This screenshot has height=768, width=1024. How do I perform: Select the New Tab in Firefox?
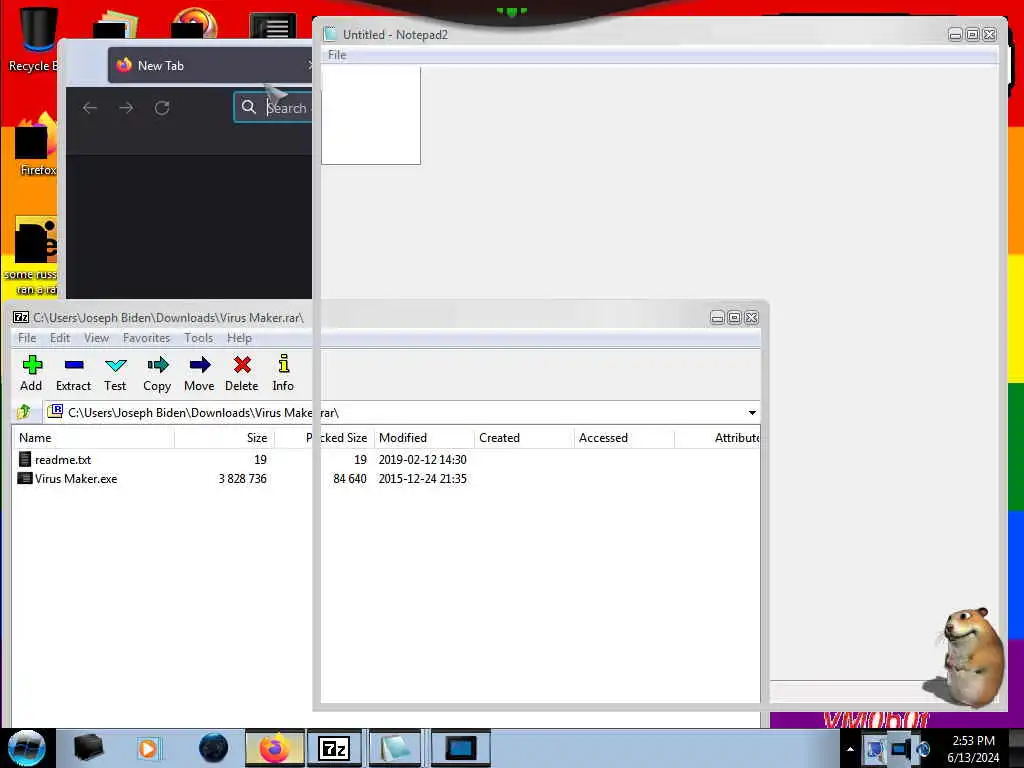click(x=210, y=65)
